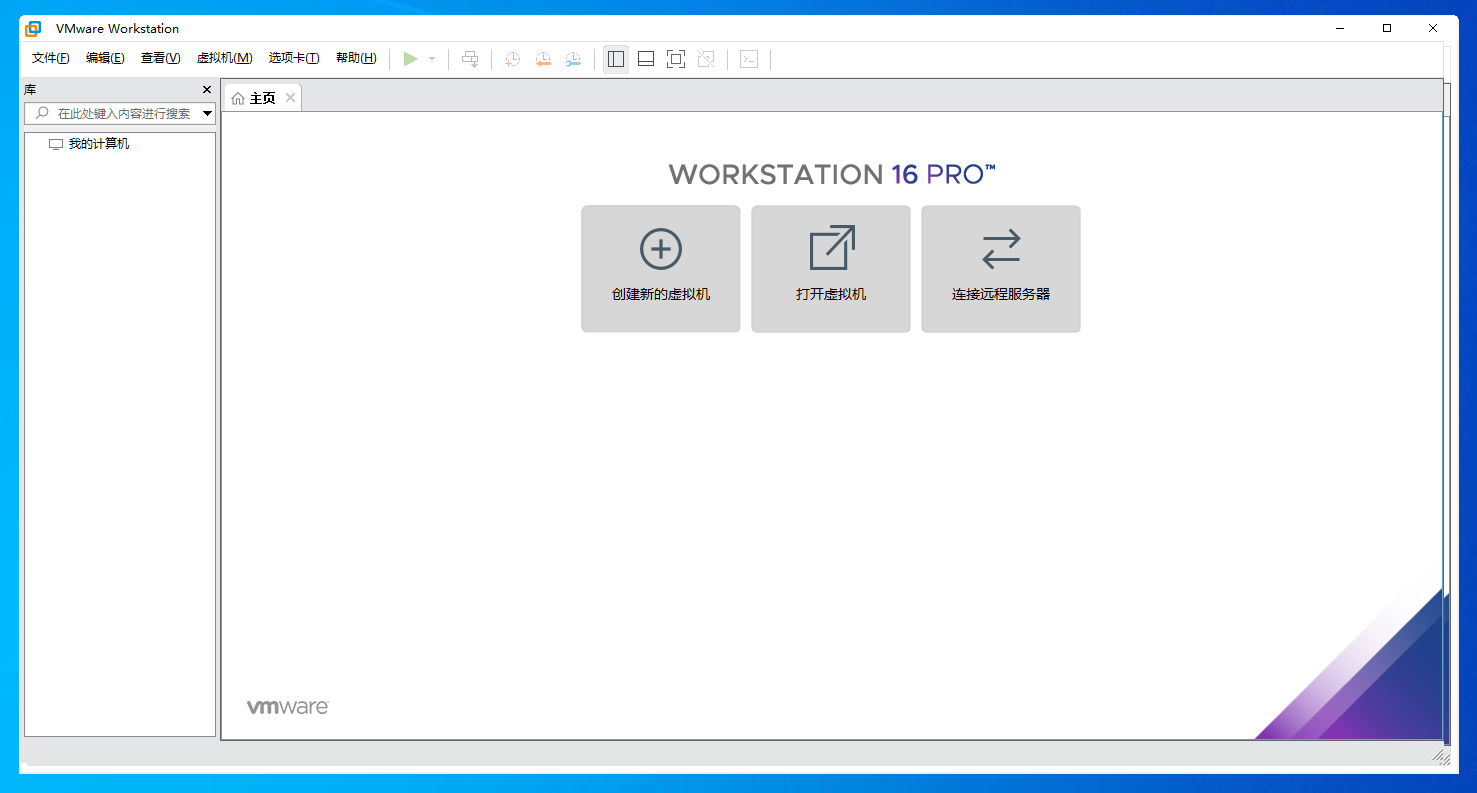
Task: Close the 库 library panel
Action: click(207, 90)
